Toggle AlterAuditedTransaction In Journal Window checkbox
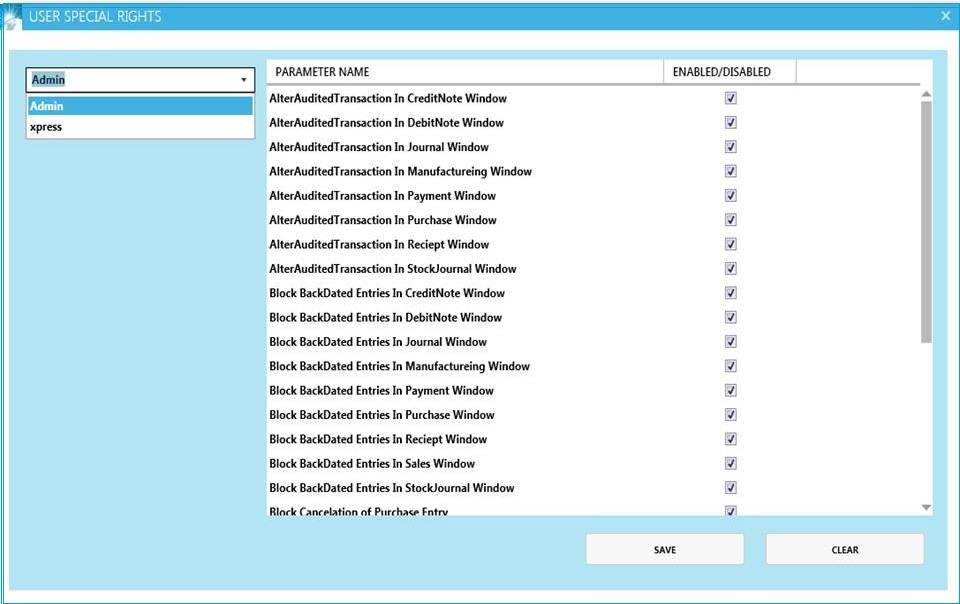Screen dimensions: 960x604 pos(730,145)
